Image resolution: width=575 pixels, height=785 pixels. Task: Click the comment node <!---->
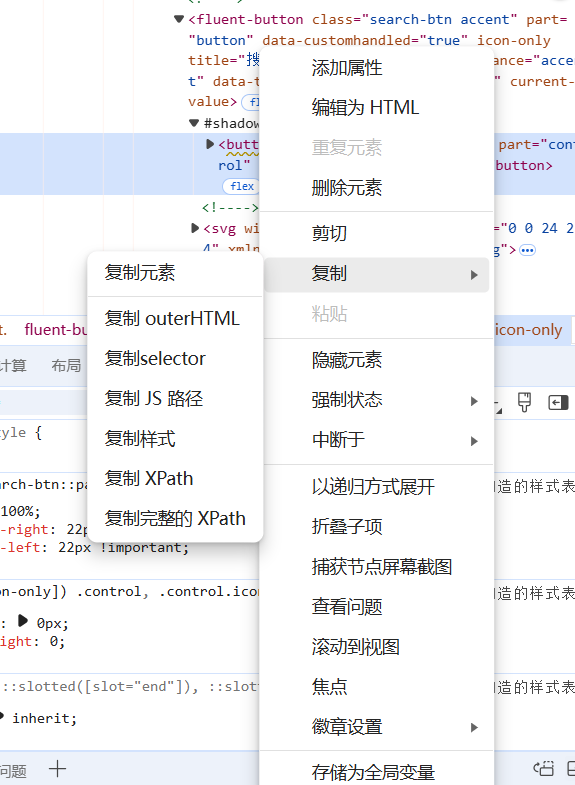(x=230, y=207)
